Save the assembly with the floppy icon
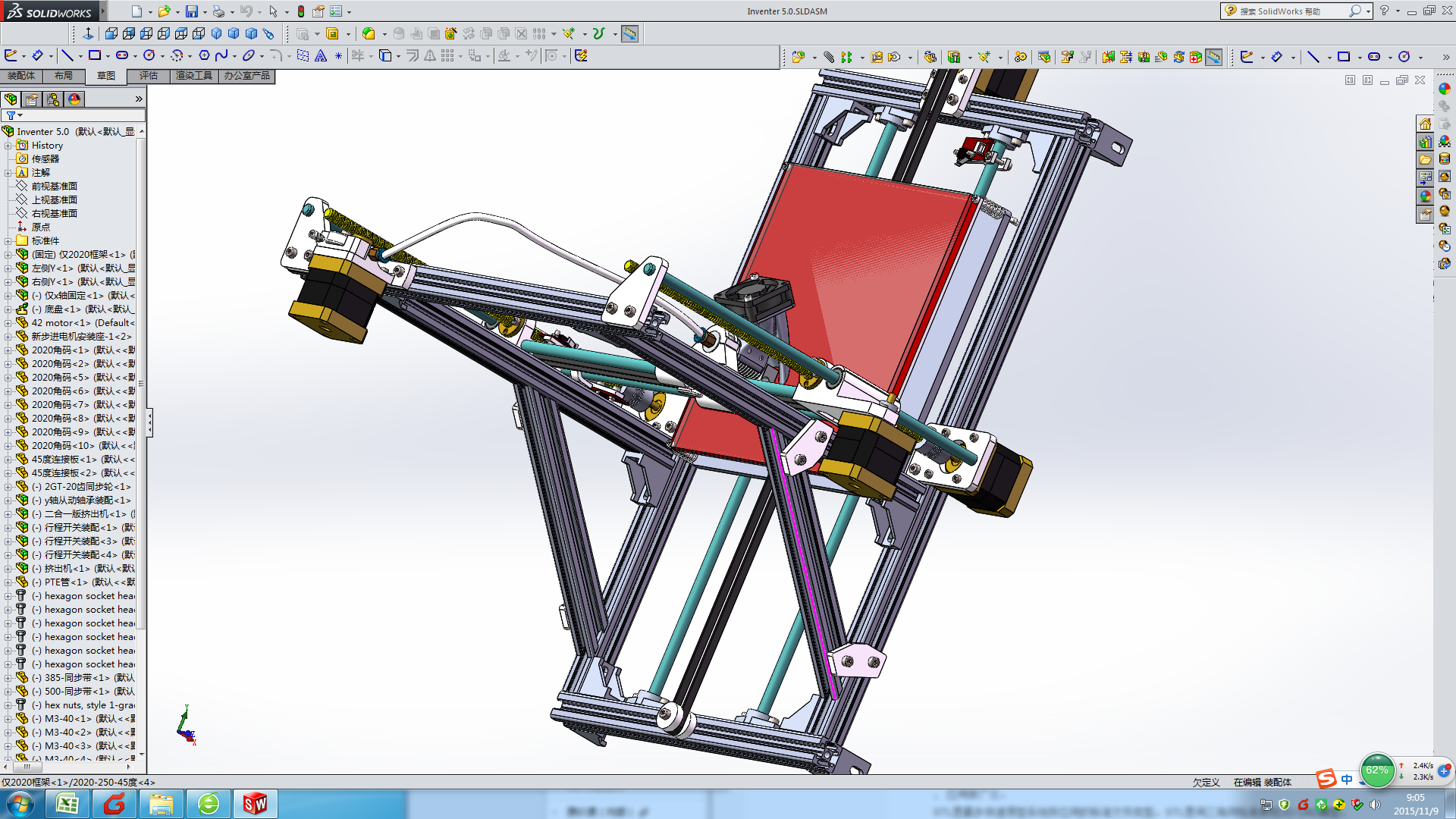The width and height of the screenshot is (1456, 819). (192, 11)
